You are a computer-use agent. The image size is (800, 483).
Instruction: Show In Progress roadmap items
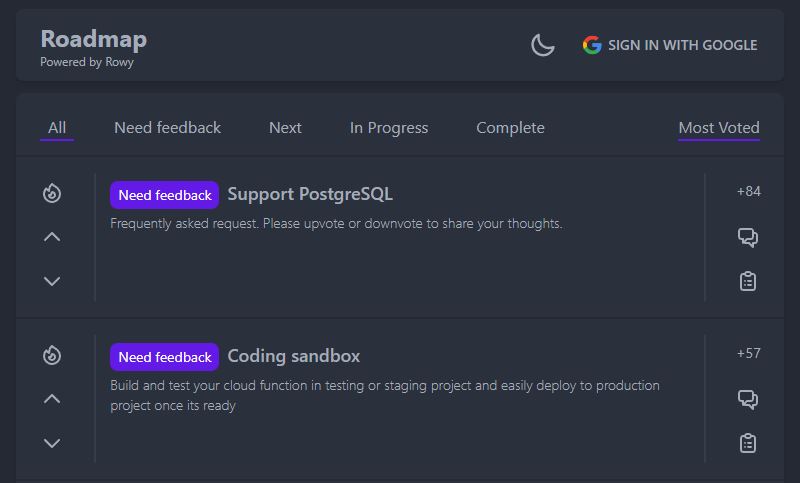tap(389, 128)
